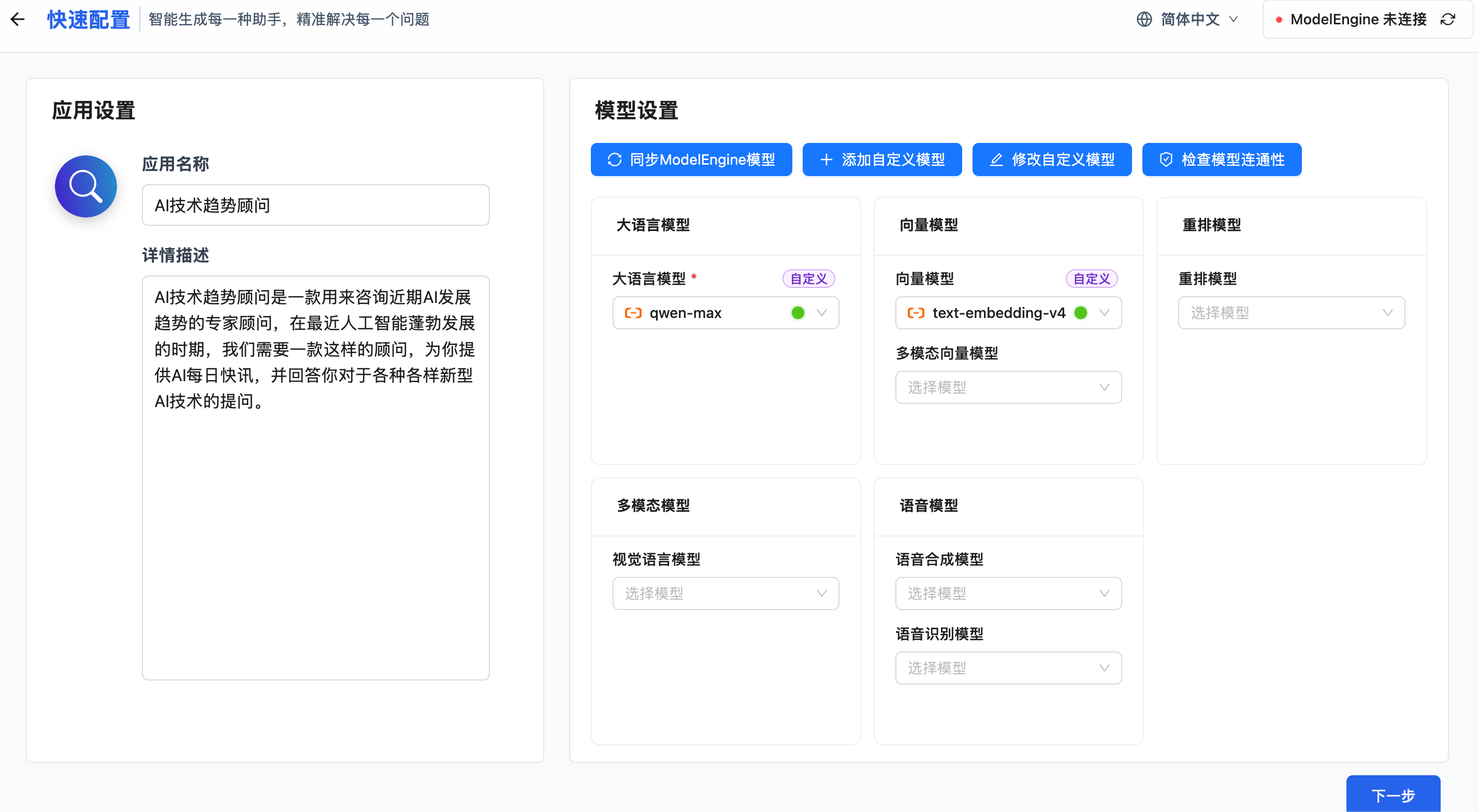Click the 自定义 tag beside 大语言模型
This screenshot has height=812, width=1479.
coord(808,279)
